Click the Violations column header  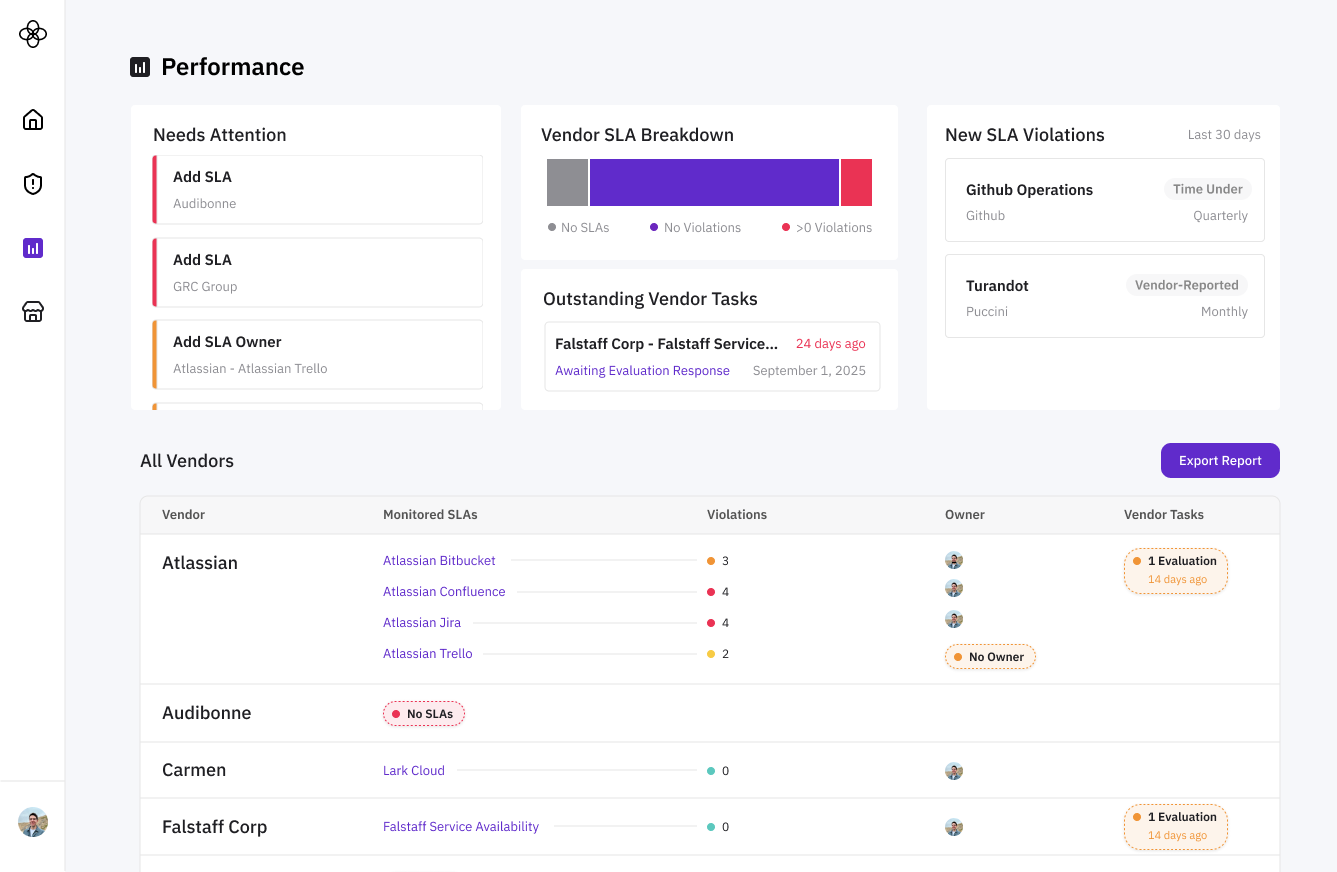coord(737,514)
